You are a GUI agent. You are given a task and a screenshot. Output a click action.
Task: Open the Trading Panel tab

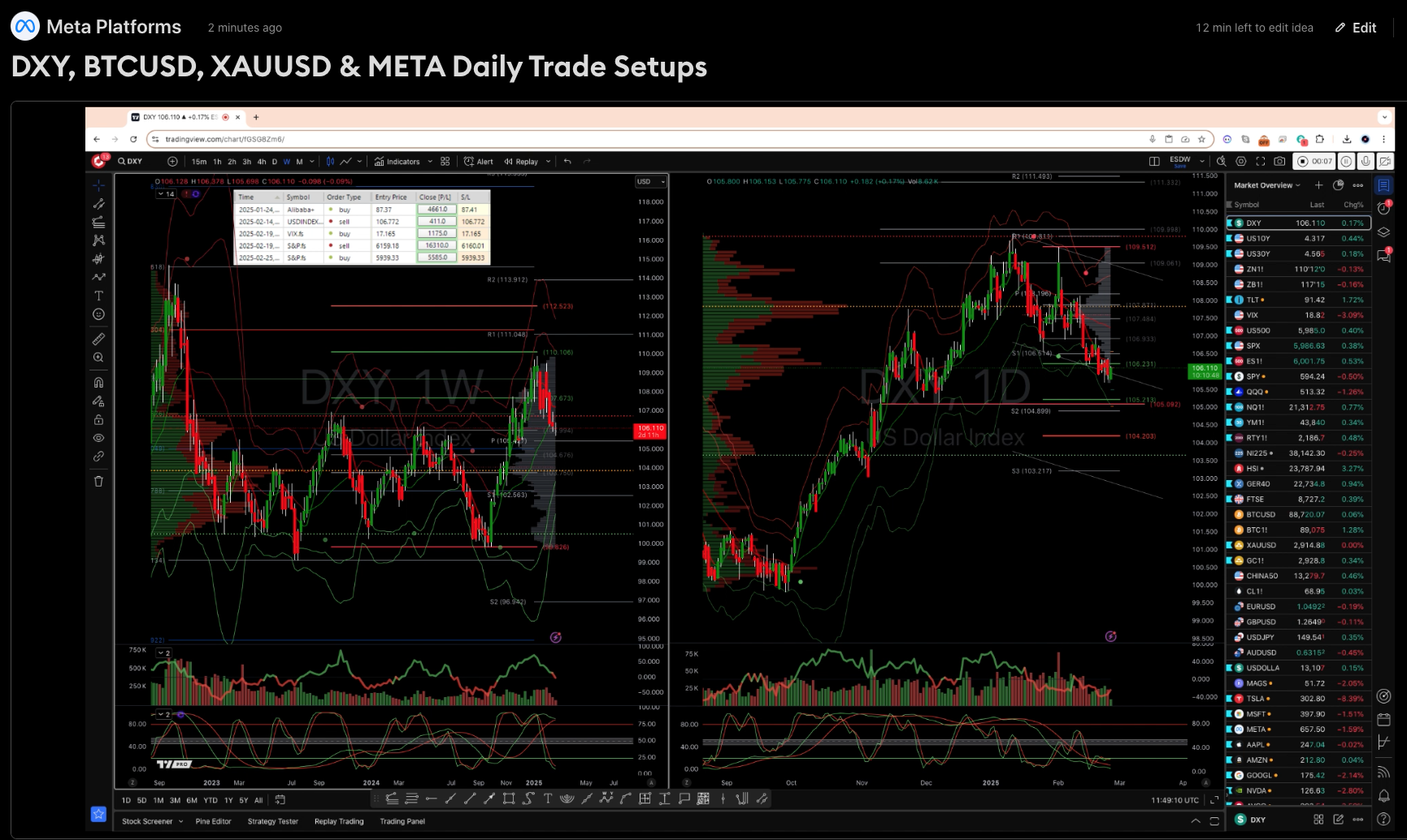pos(402,821)
